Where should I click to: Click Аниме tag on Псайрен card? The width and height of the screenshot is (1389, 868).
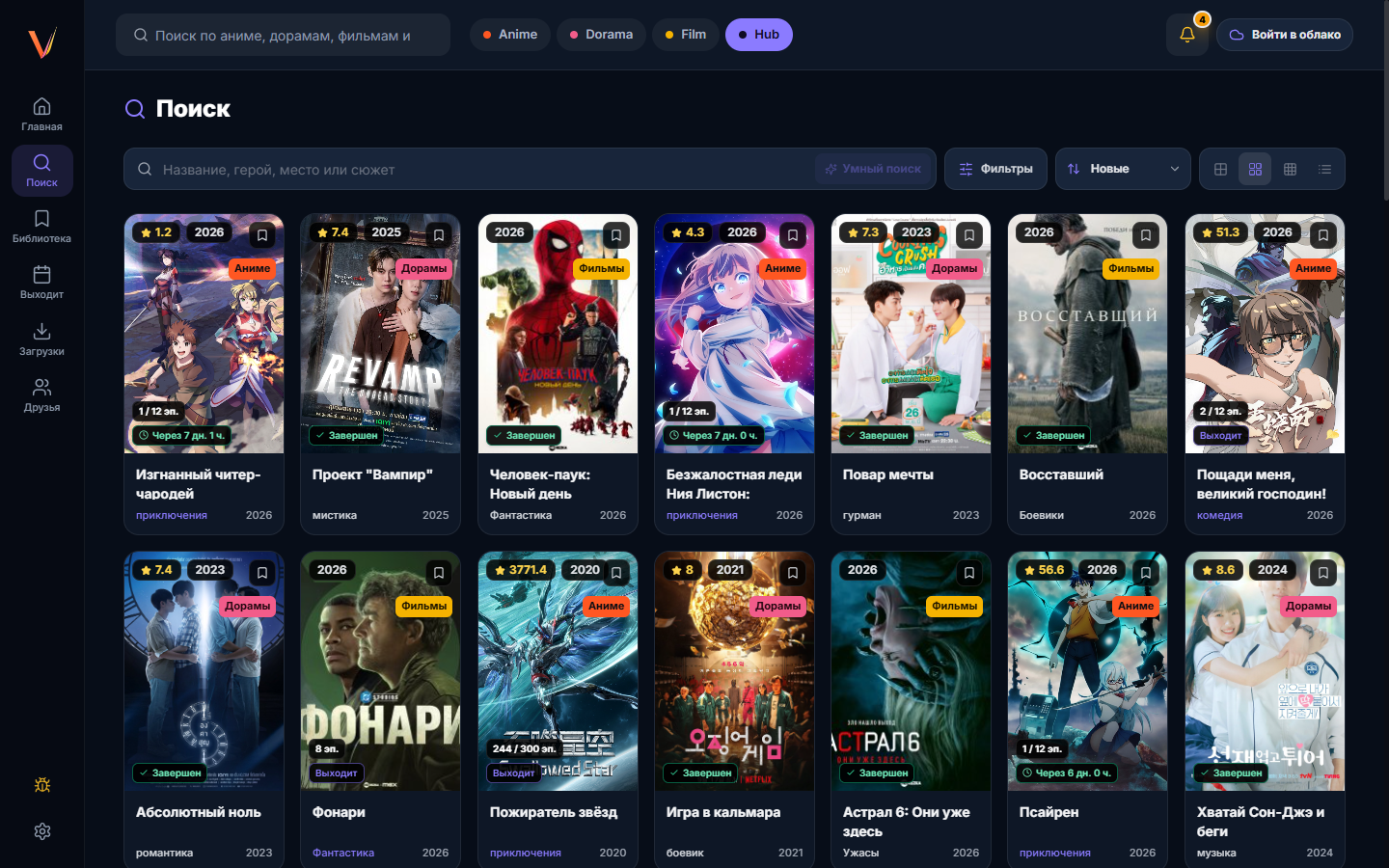pos(1135,606)
